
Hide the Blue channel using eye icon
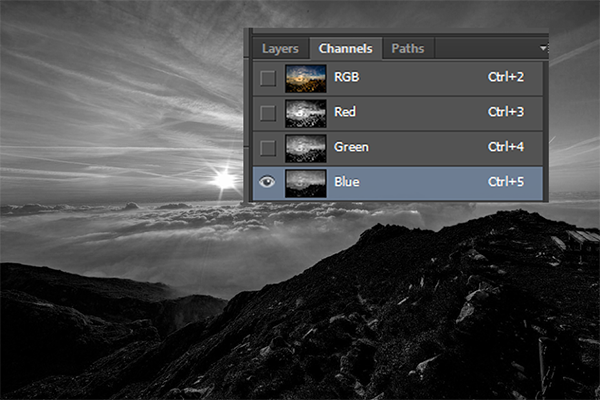pyautogui.click(x=267, y=182)
